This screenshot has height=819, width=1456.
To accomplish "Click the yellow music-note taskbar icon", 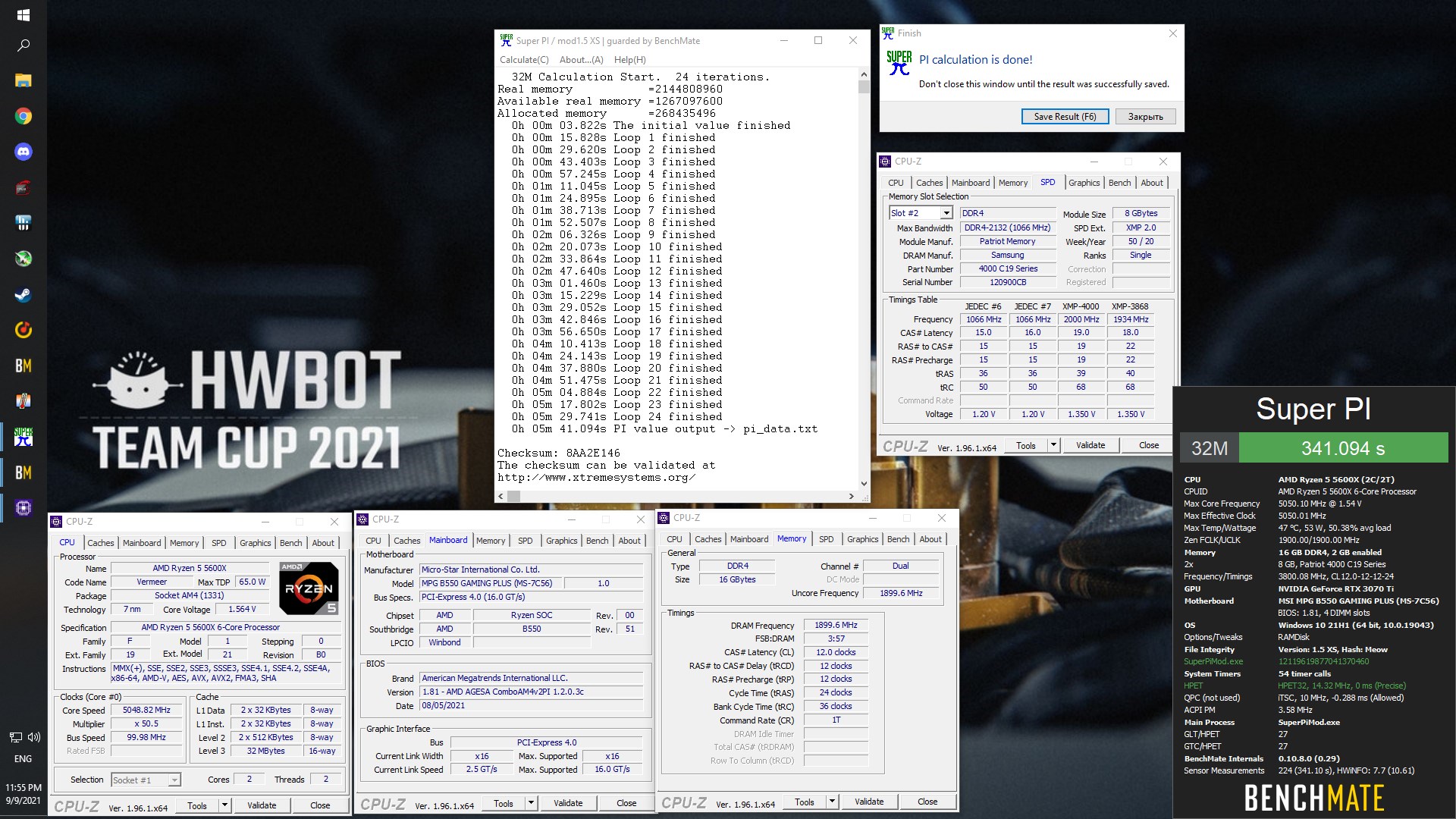I will 23,330.
